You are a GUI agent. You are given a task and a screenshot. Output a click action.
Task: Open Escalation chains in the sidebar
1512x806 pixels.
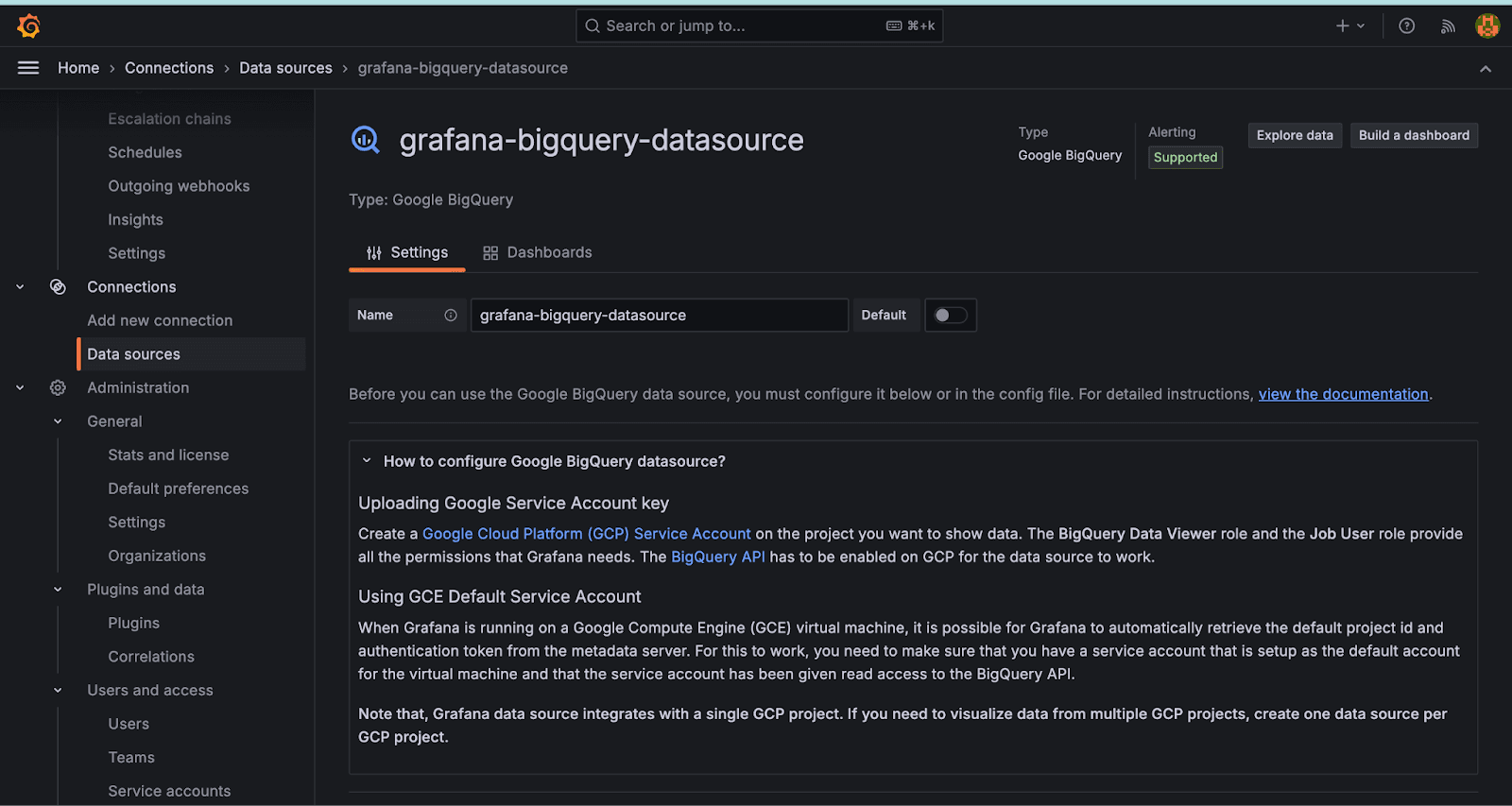click(169, 119)
